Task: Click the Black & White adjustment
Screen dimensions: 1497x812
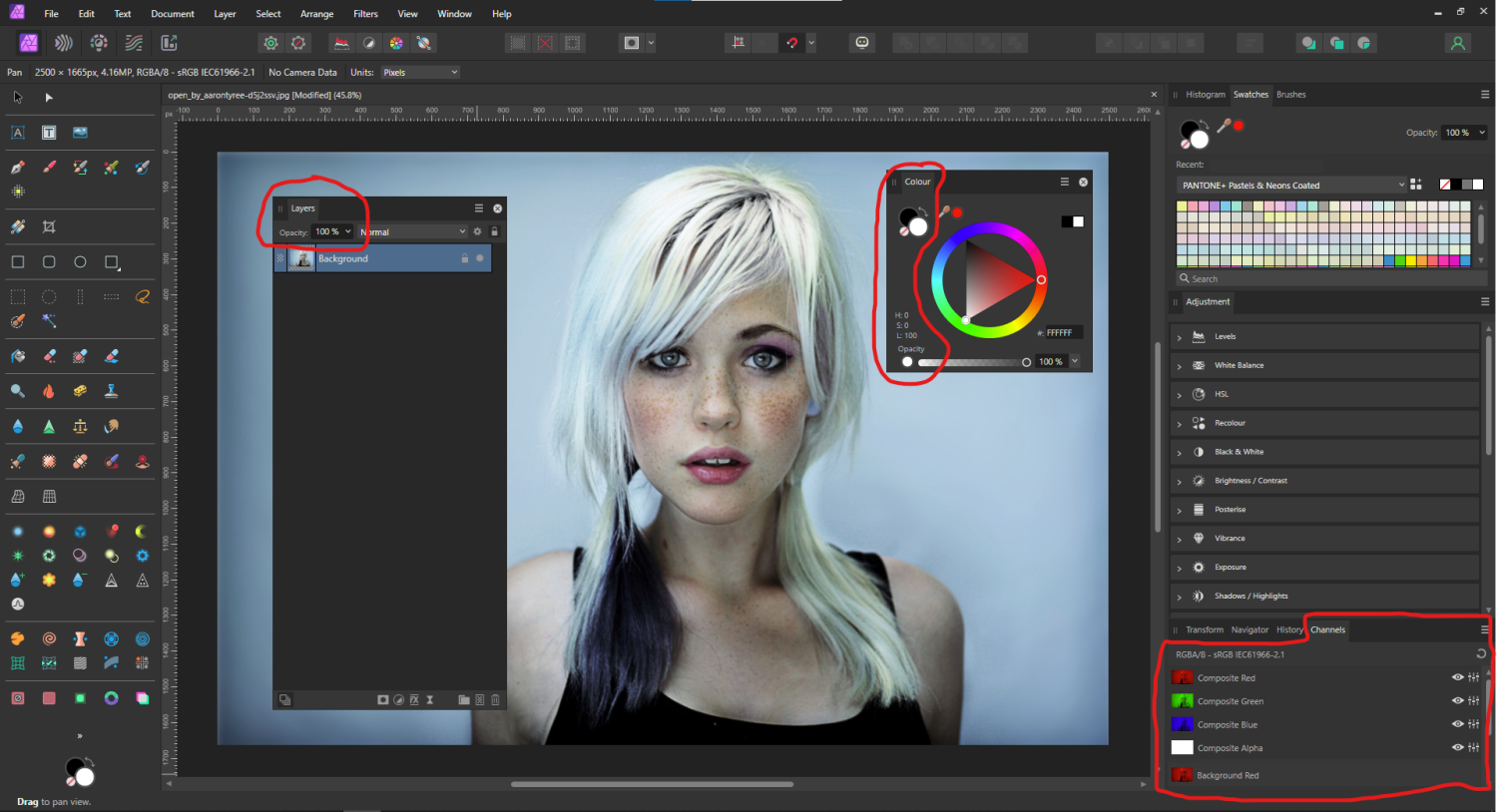Action: coord(1239,452)
